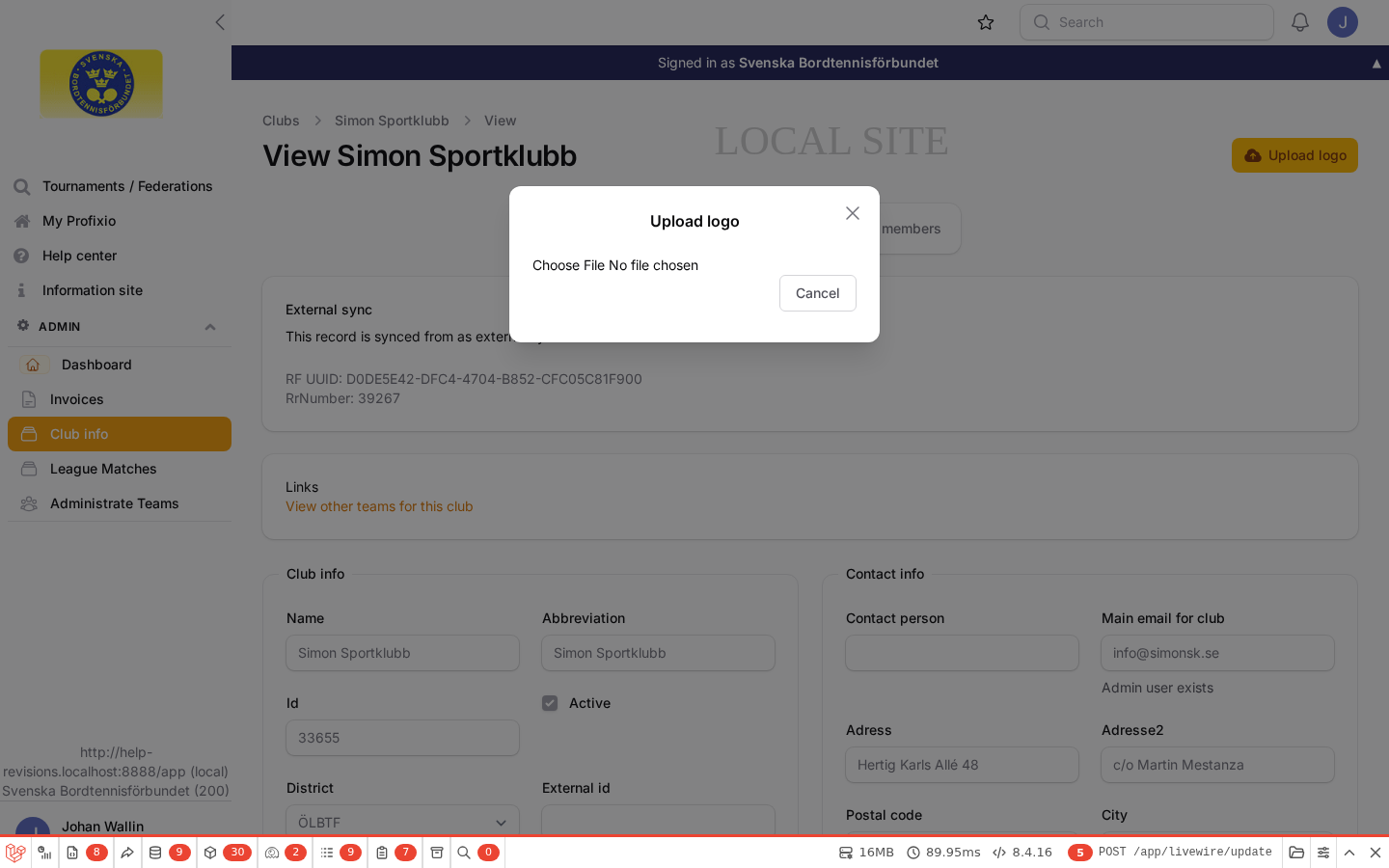
Task: Open the debug bar archive box tab
Action: [x=437, y=853]
